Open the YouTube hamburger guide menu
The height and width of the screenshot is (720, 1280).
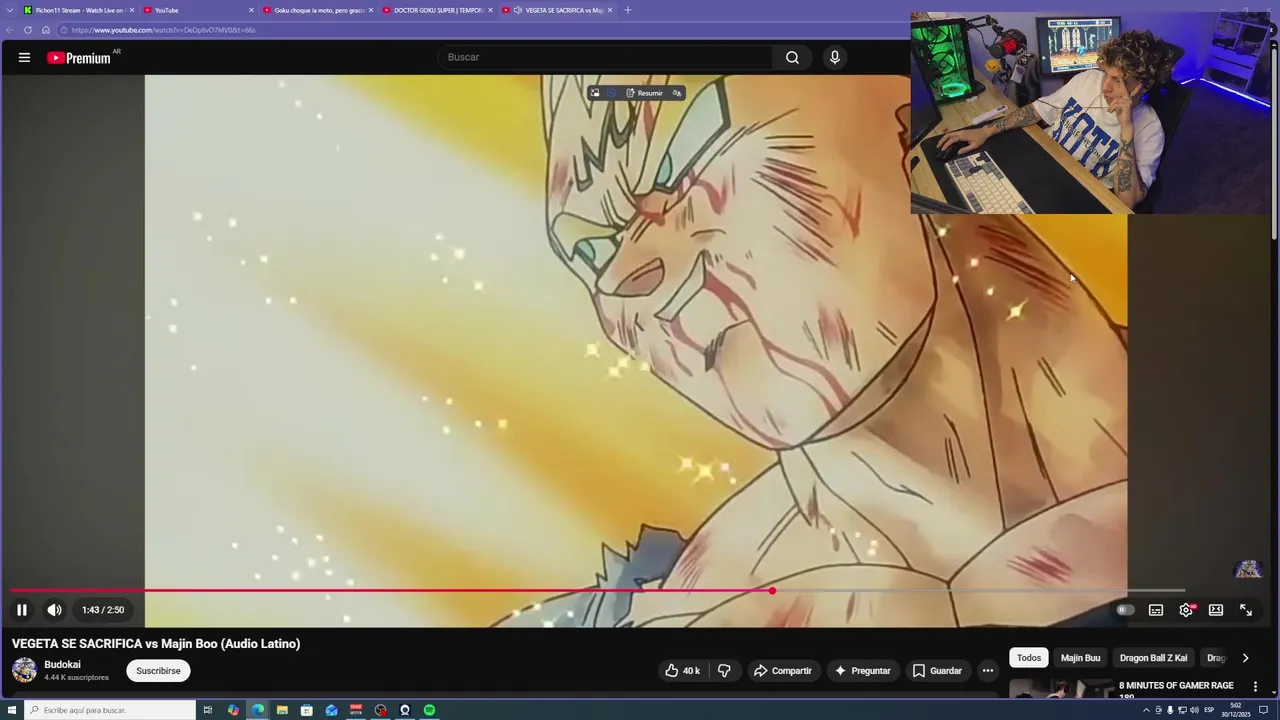[x=24, y=58]
